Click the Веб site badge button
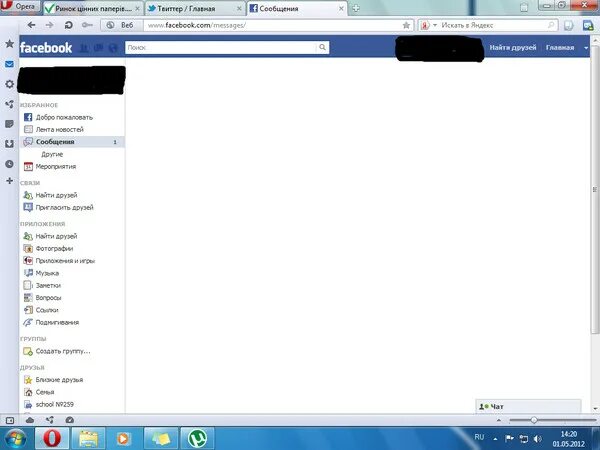This screenshot has width=600, height=450. pos(121,25)
